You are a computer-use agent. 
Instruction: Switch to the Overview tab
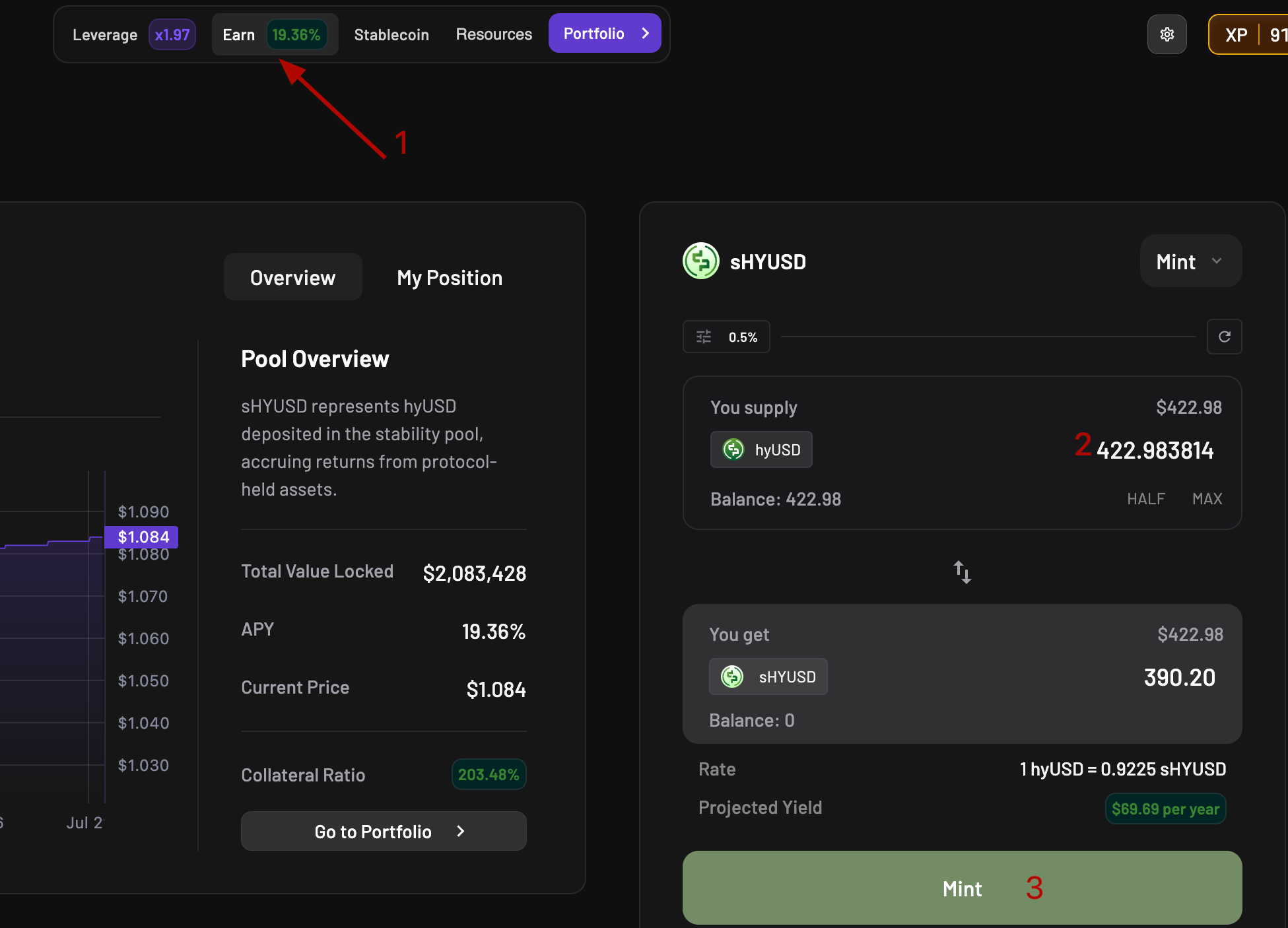point(292,277)
